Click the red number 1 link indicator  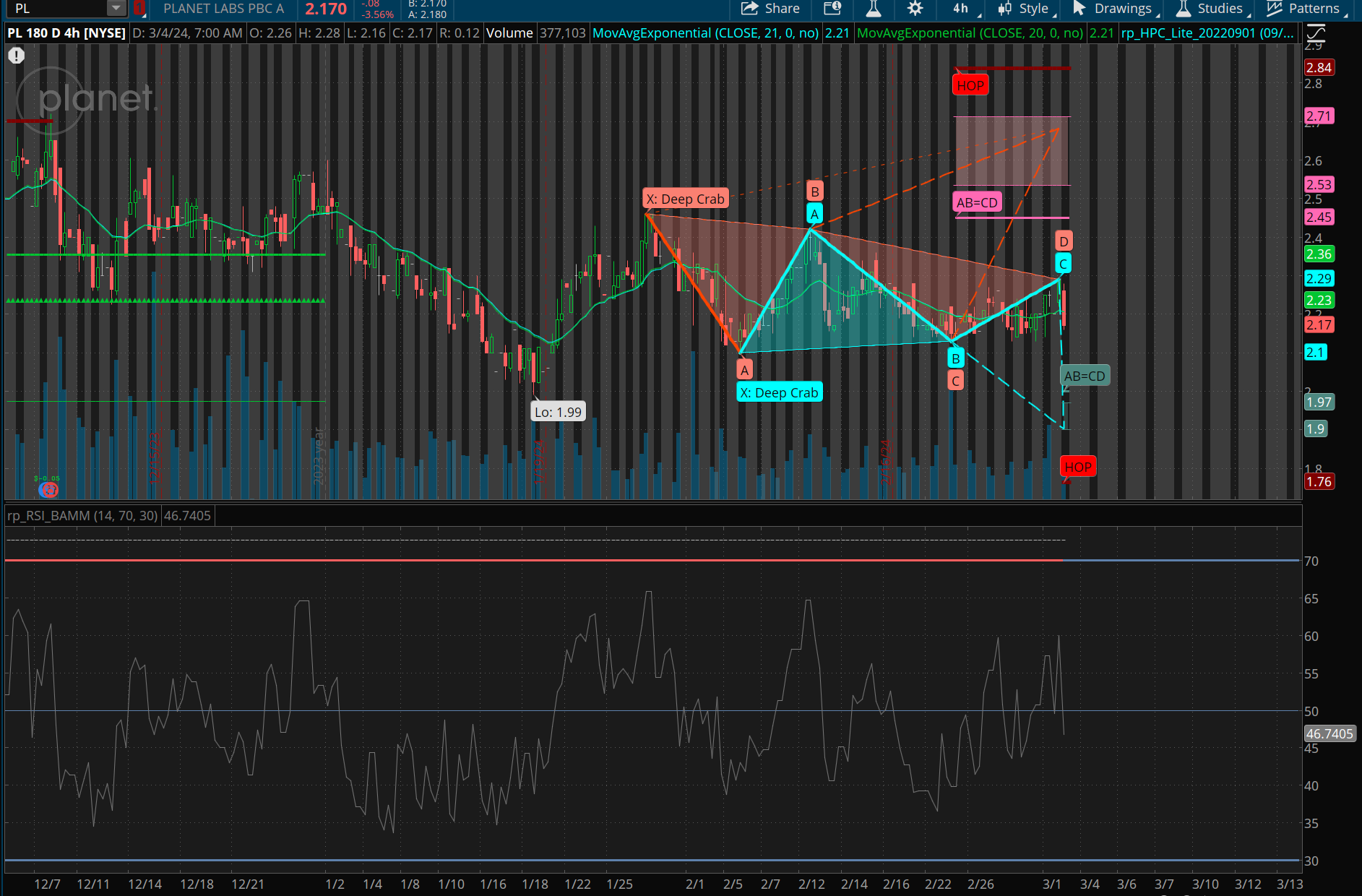pyautogui.click(x=139, y=9)
